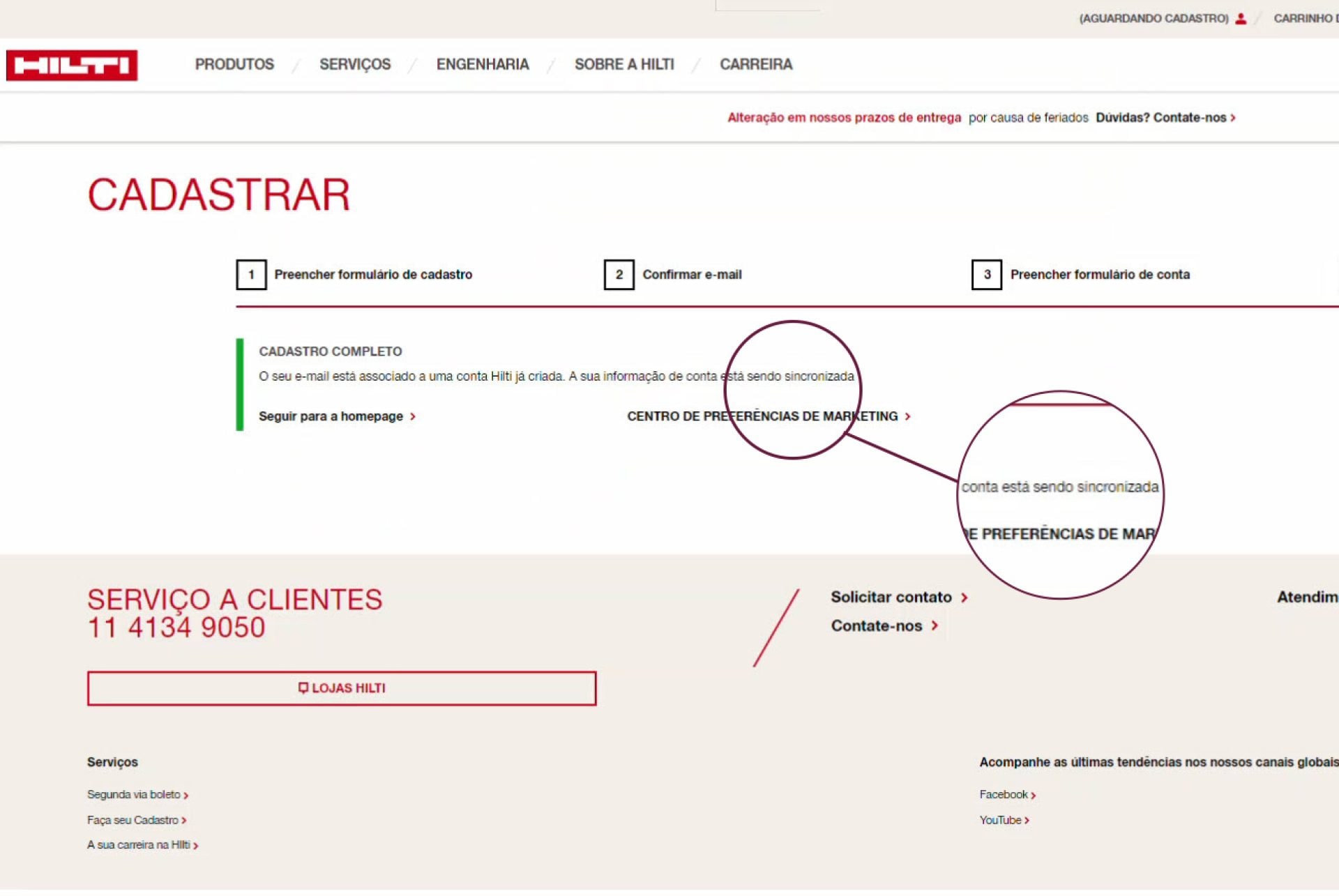Open the YouTube link
Viewport: 1339px width, 896px height.
pyautogui.click(x=1004, y=821)
